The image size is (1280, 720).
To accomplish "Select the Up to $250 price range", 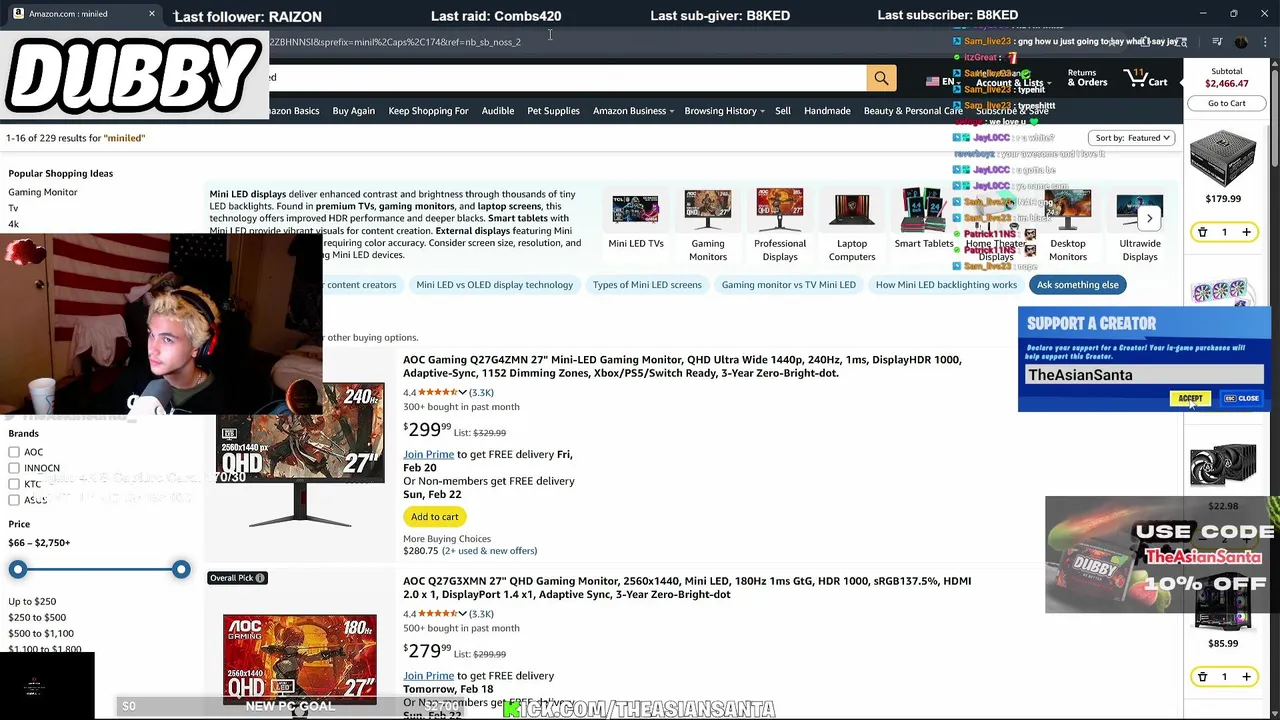I will (x=32, y=602).
